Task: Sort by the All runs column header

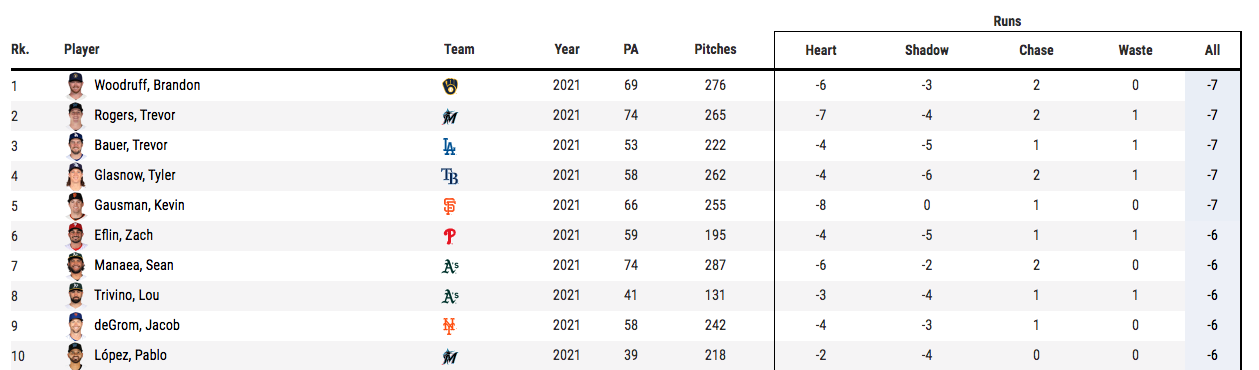Action: pyautogui.click(x=1213, y=50)
